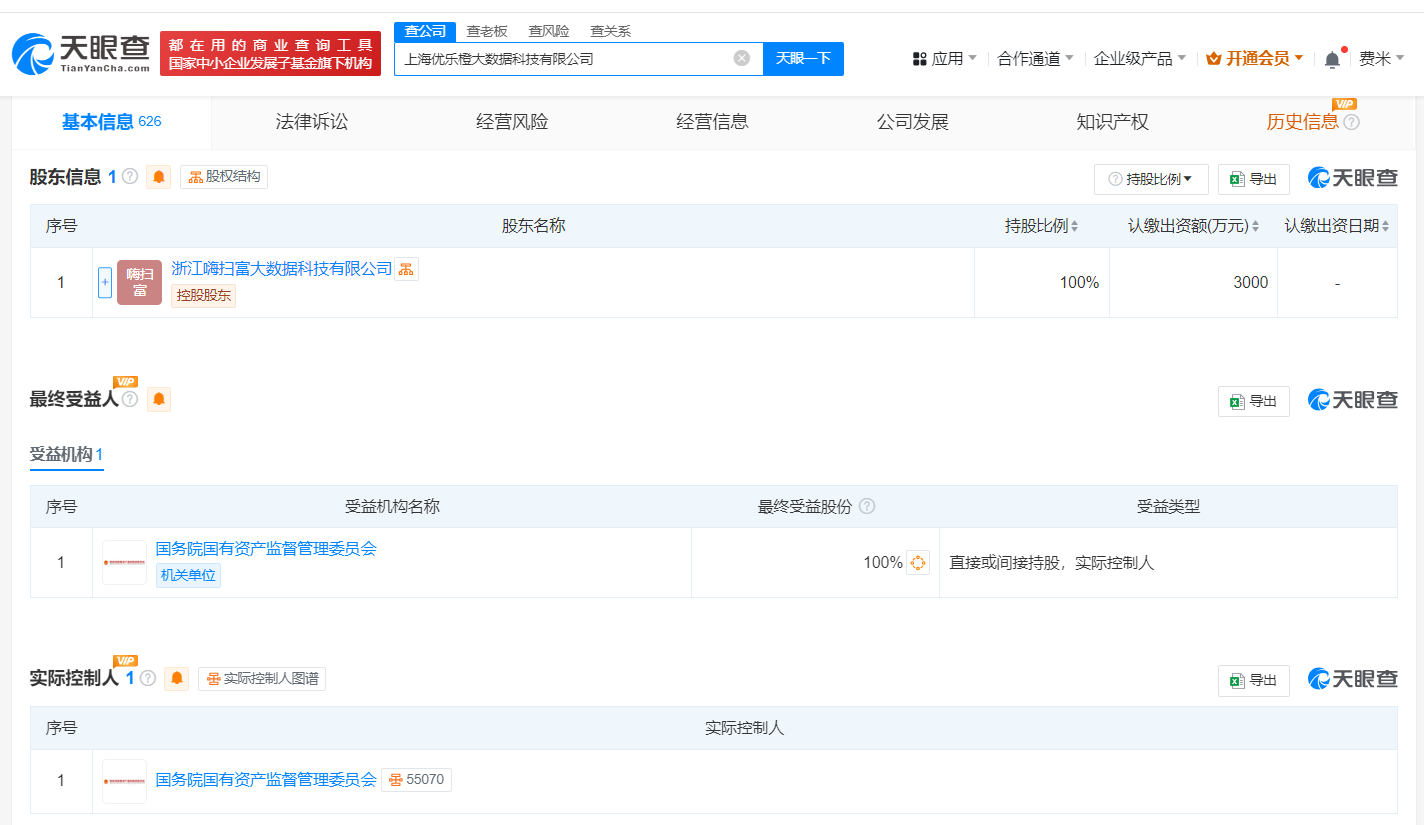Screen dimensions: 1424x825
Task: Click help icon beside 历史信息 tab
Action: [x=1352, y=122]
